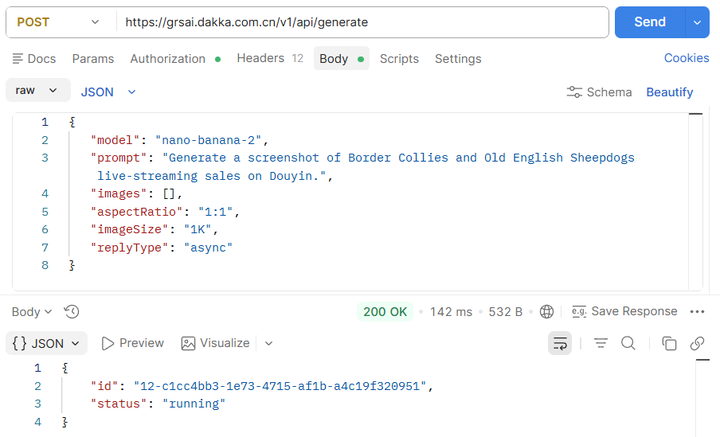Click the Cookies link
The width and height of the screenshot is (720, 437).
click(686, 58)
